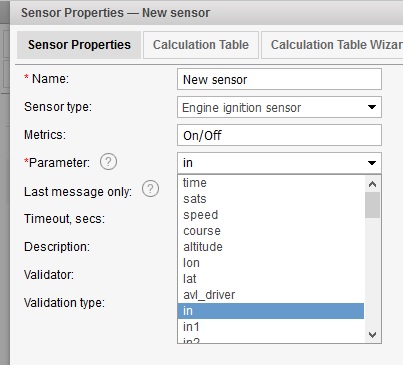Switch to Calculation Table tab

[x=201, y=45]
